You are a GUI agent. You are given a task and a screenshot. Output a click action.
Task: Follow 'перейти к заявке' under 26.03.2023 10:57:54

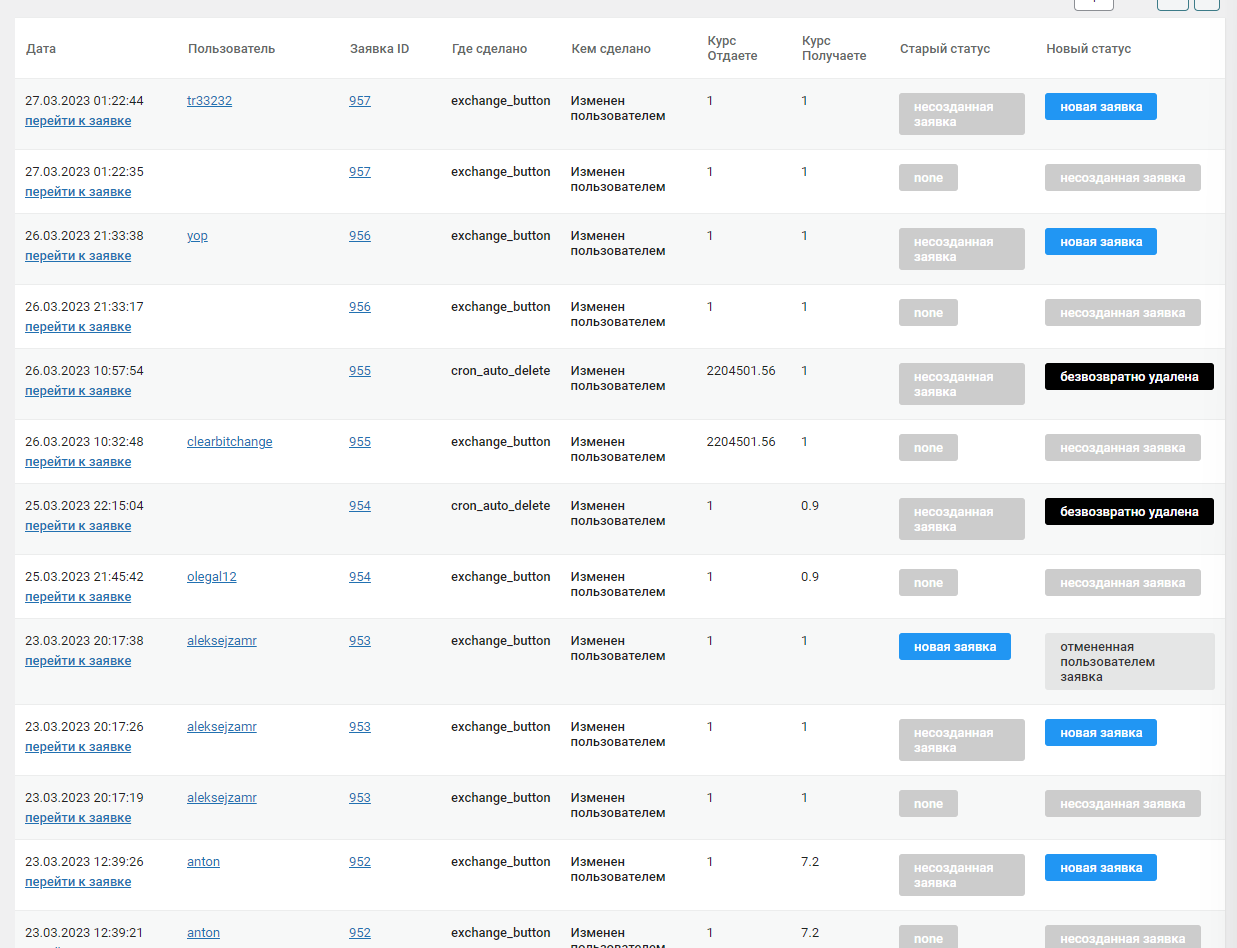tap(78, 391)
